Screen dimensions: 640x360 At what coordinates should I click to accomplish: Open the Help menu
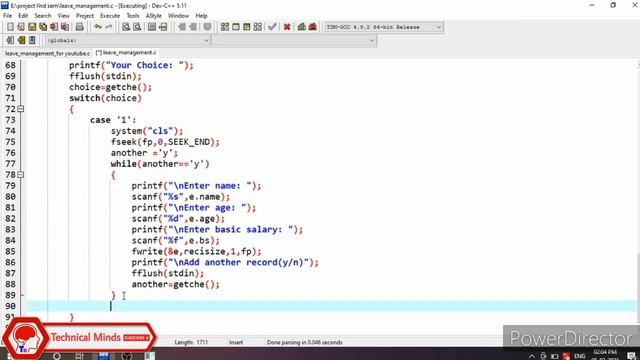[201, 16]
